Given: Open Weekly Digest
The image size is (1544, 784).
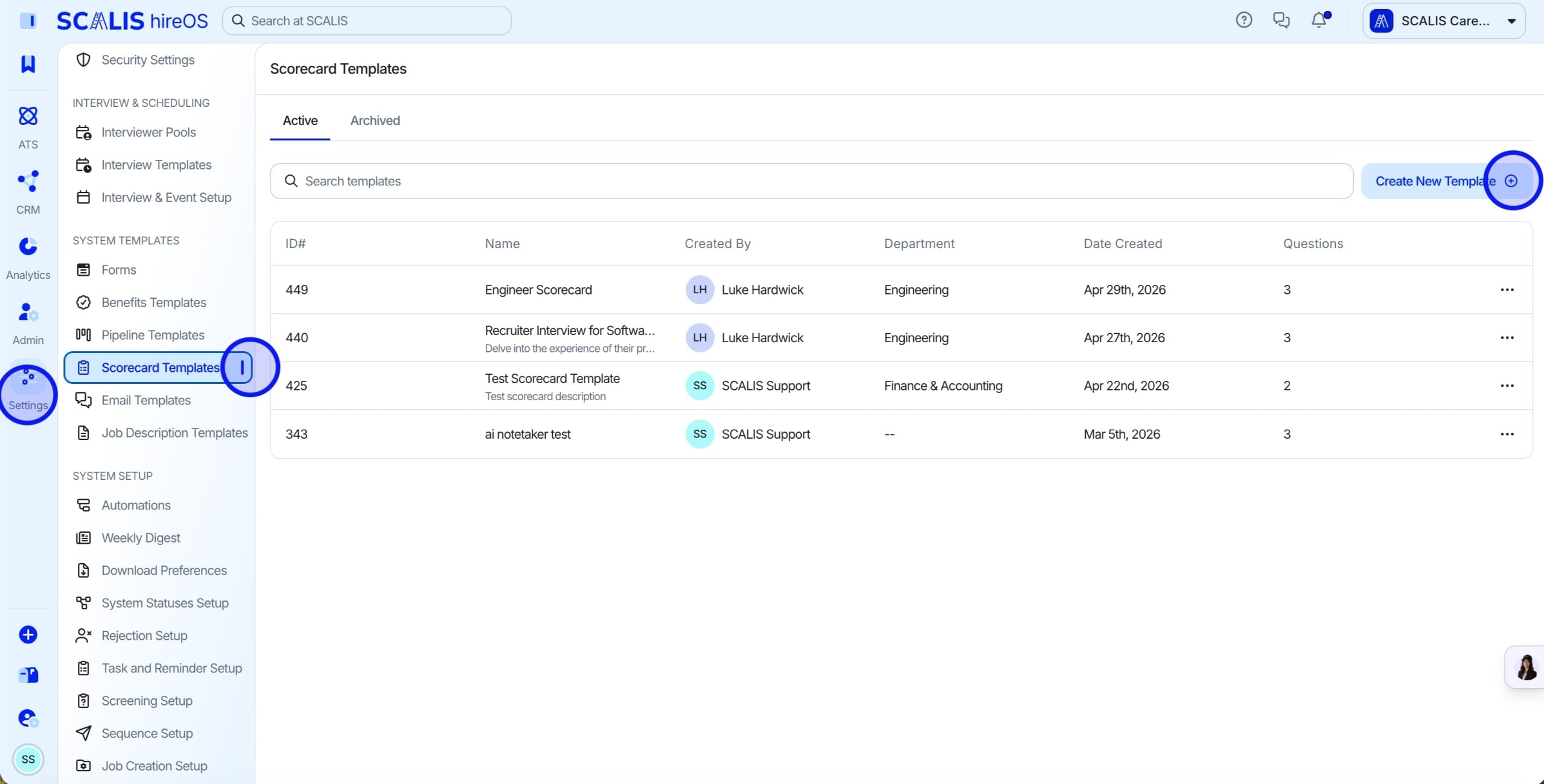Looking at the screenshot, I should click(141, 538).
